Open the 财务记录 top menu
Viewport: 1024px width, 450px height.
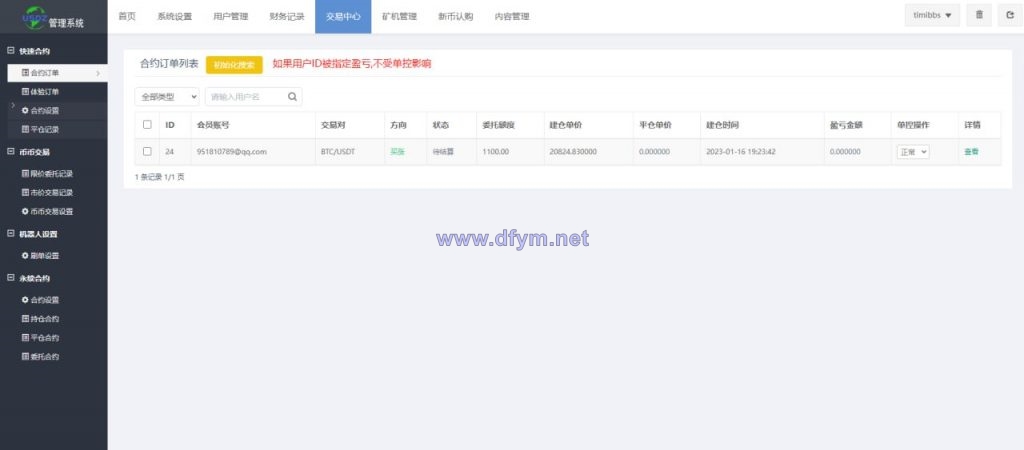click(x=287, y=17)
